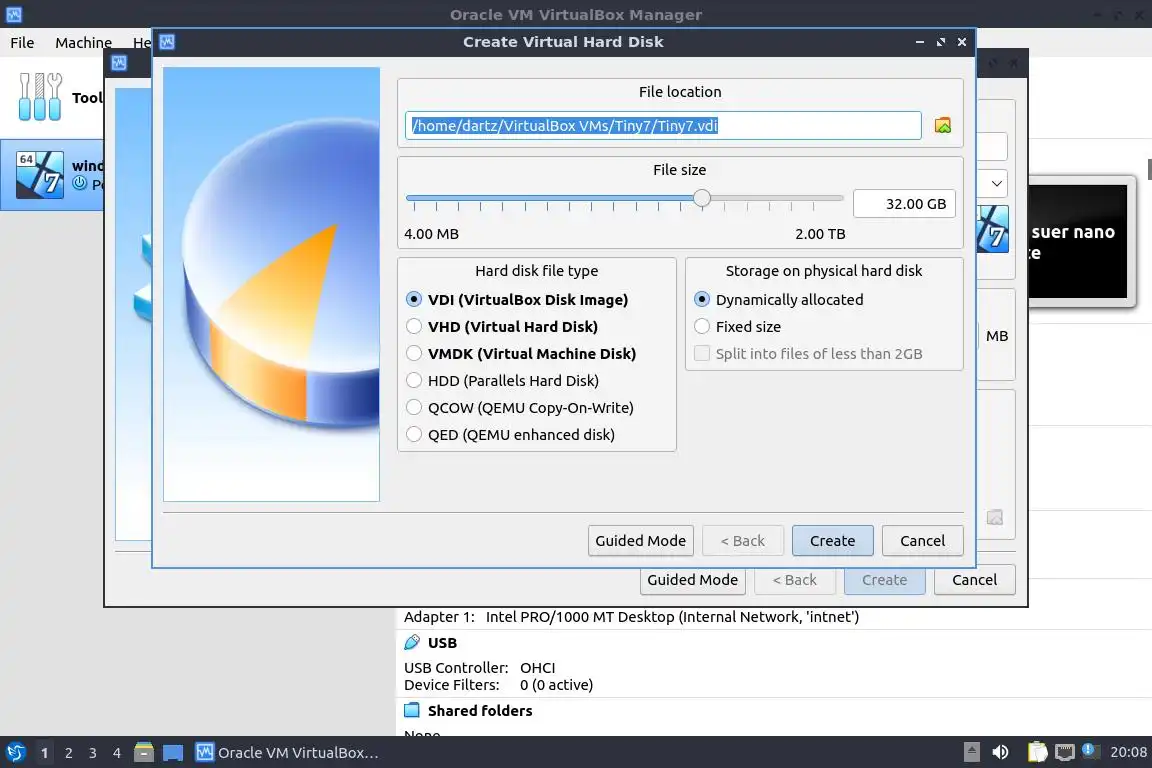Select VHD (Virtual Hard Disk) file type
1152x768 pixels.
click(x=502, y=326)
